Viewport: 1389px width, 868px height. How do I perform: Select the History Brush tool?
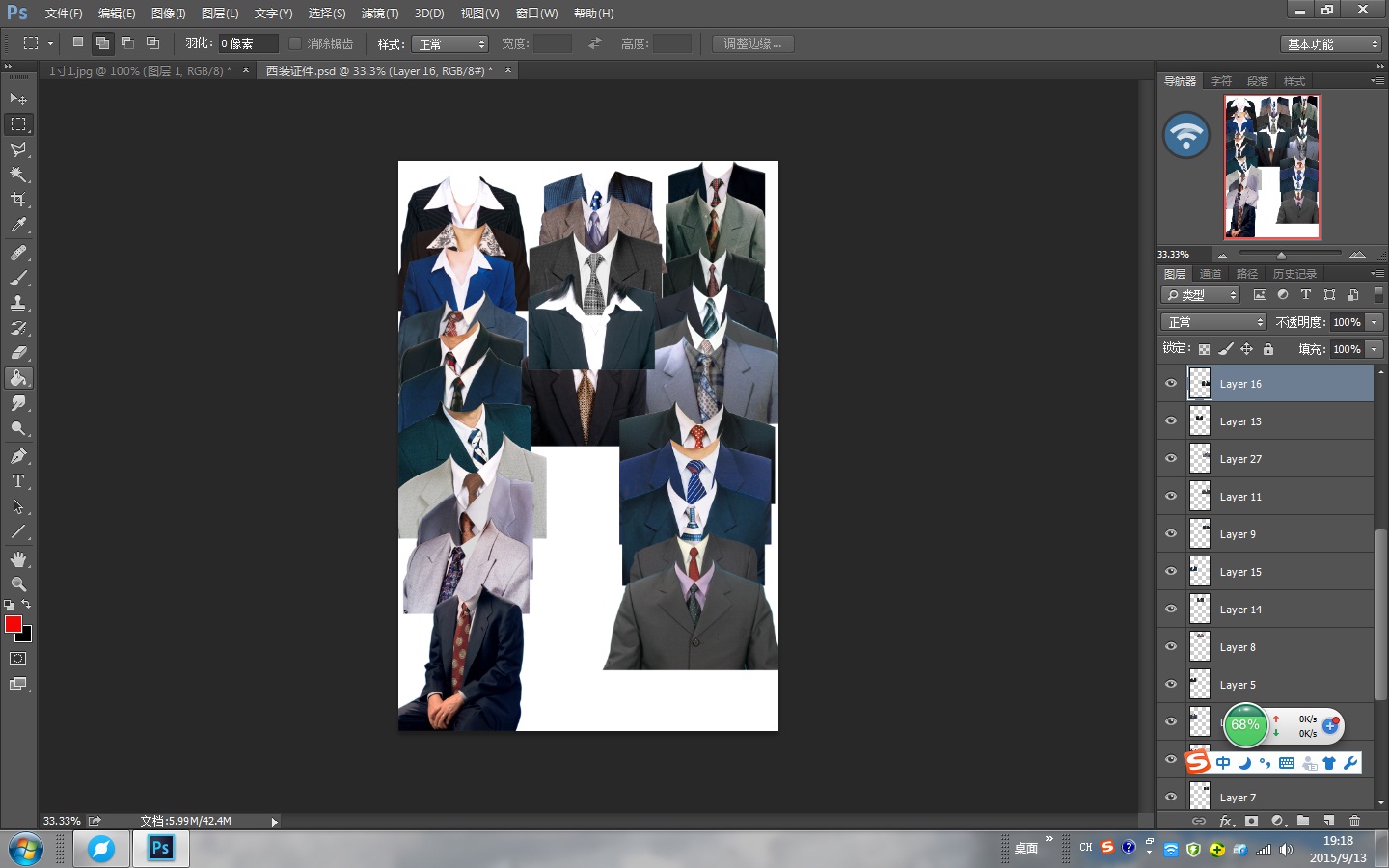pos(18,328)
